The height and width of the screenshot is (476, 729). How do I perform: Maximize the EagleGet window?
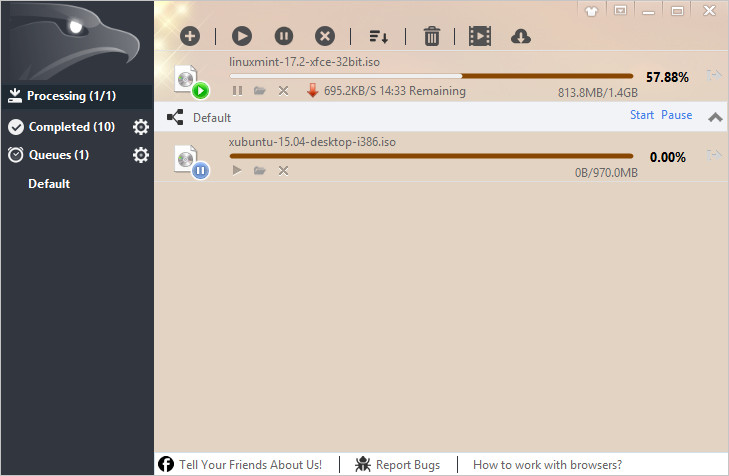[x=677, y=11]
